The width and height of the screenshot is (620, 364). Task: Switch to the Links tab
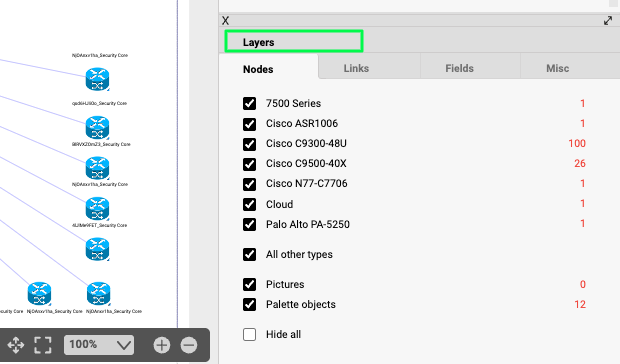[356, 68]
